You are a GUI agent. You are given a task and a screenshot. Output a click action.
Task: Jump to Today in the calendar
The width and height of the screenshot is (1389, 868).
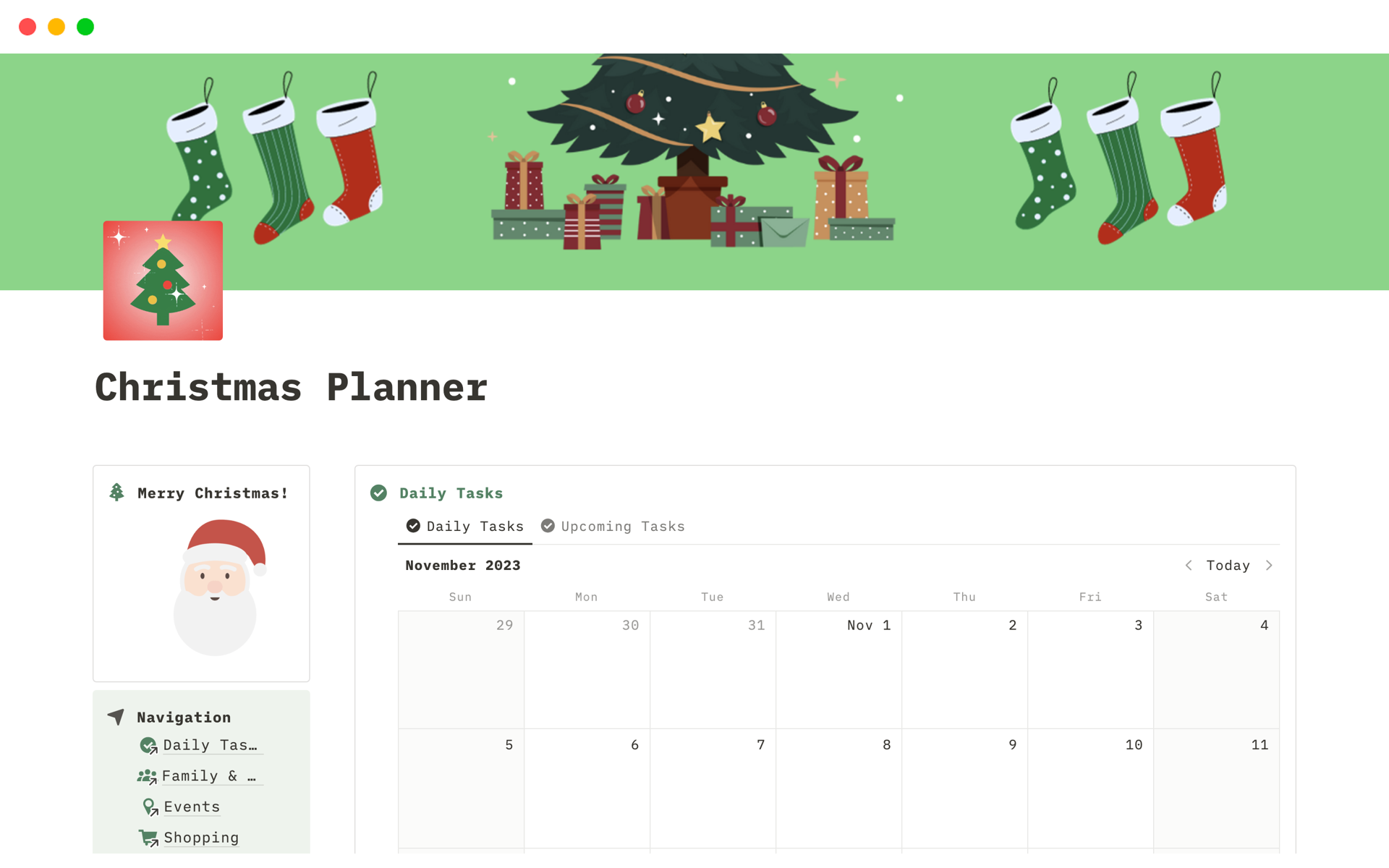(x=1228, y=566)
